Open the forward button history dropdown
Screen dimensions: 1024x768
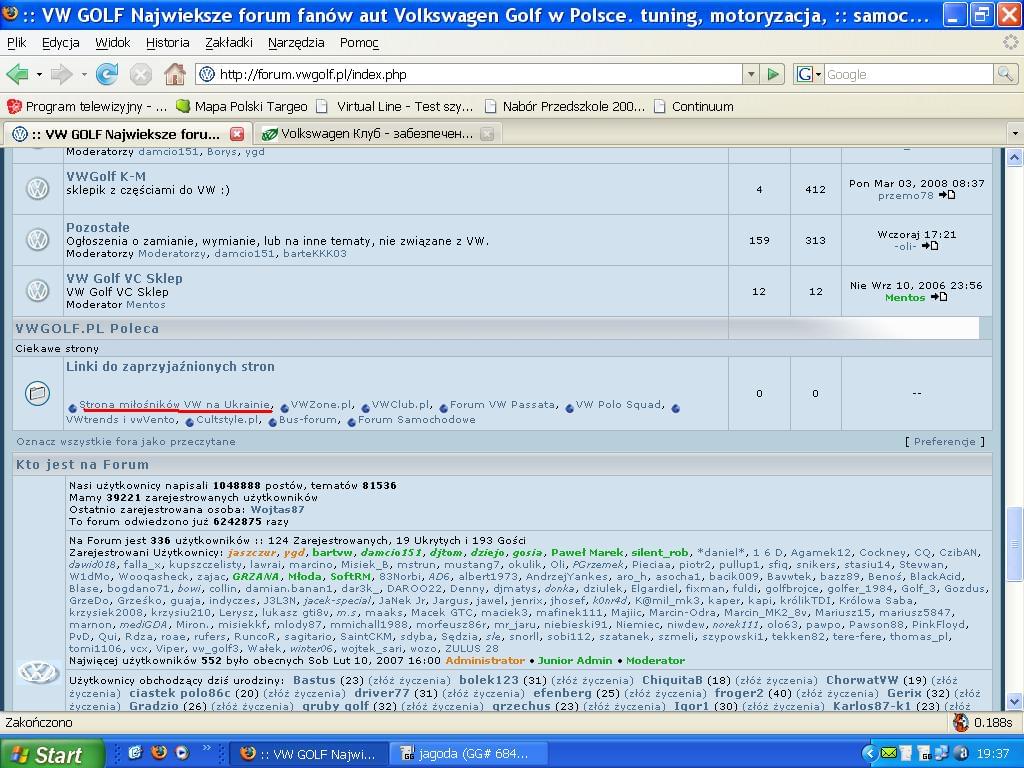click(84, 74)
